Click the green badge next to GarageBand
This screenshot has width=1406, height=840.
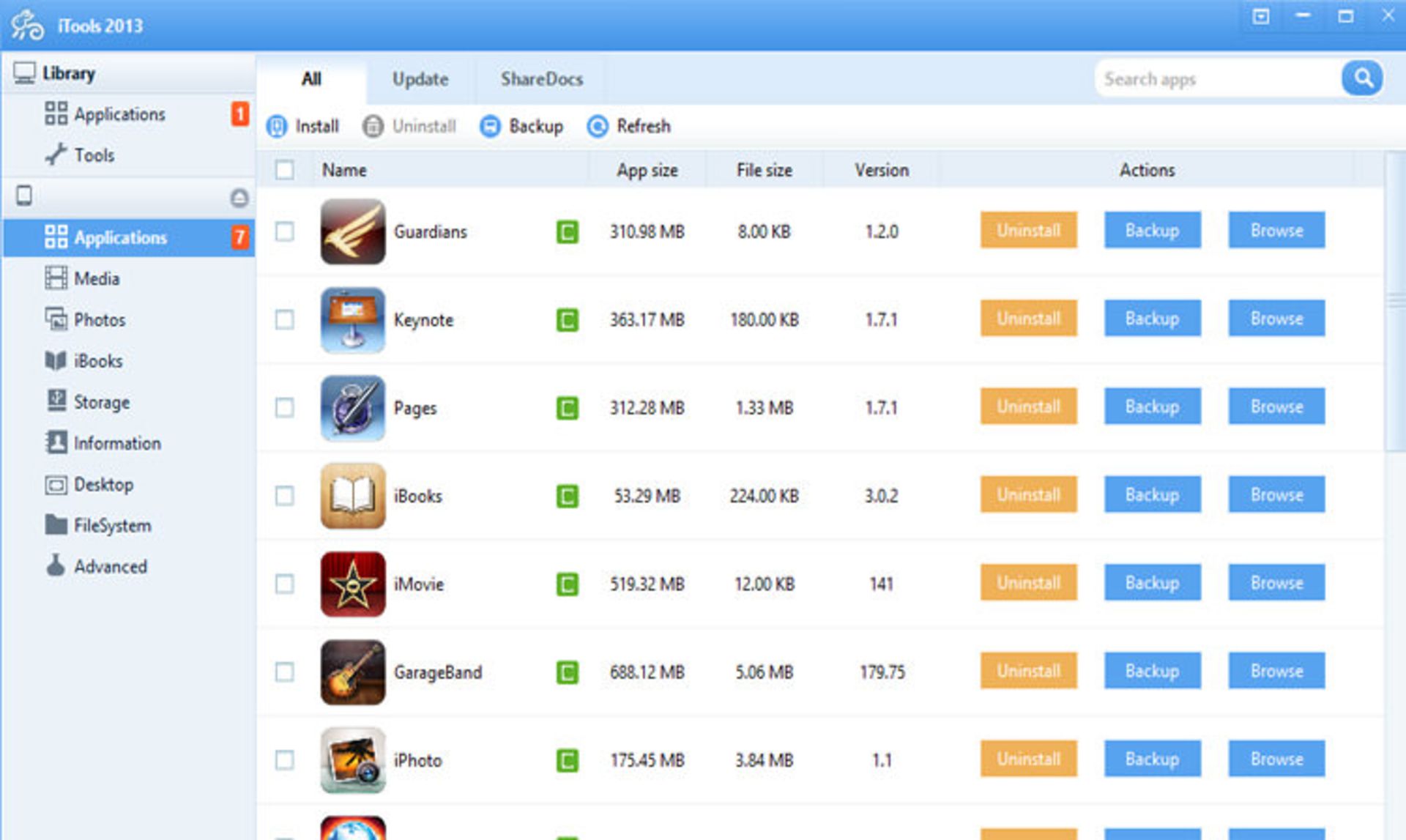click(567, 672)
